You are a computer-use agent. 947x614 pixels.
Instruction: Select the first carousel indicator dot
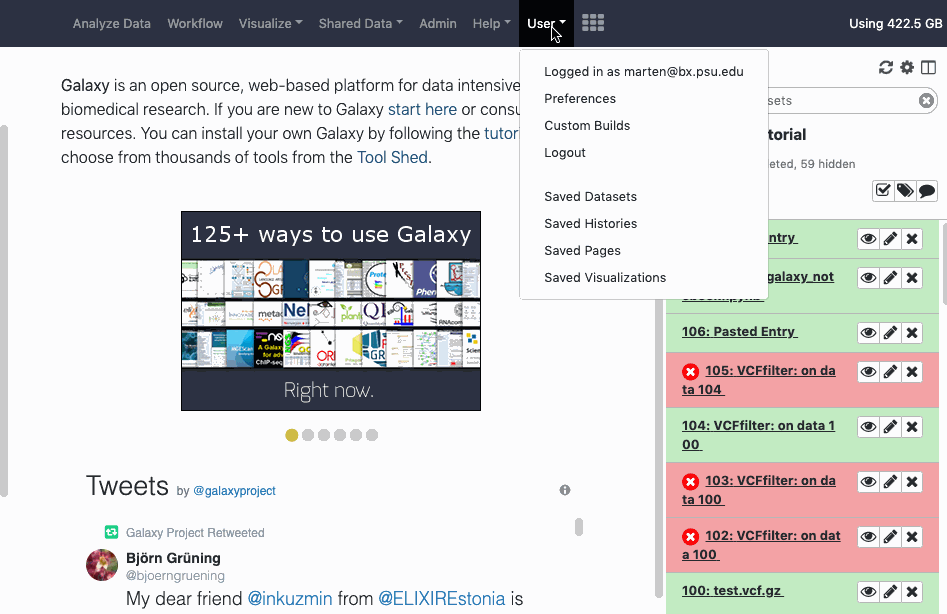tap(292, 435)
